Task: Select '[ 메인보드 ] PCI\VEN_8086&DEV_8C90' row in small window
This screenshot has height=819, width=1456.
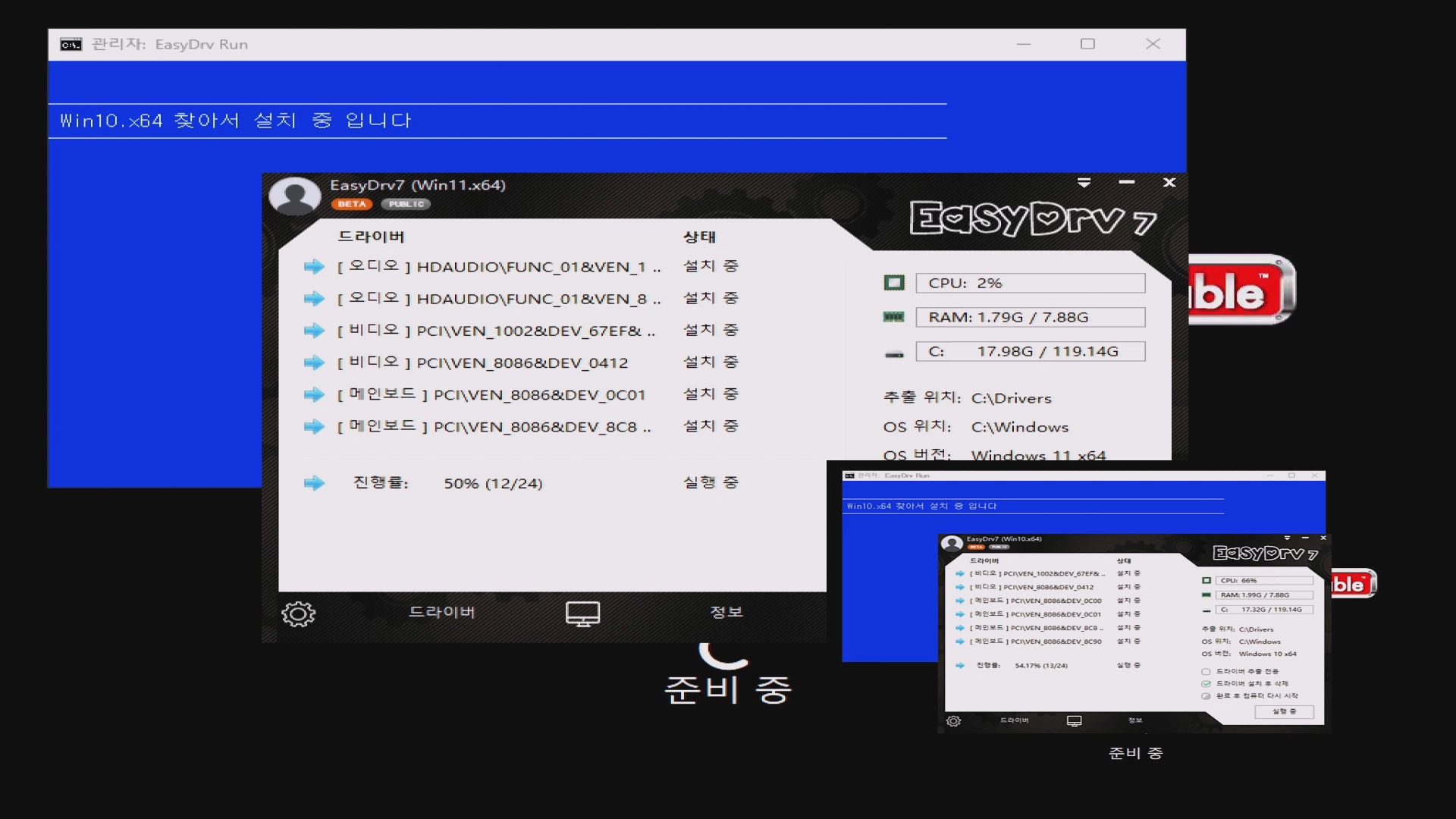Action: click(1035, 642)
